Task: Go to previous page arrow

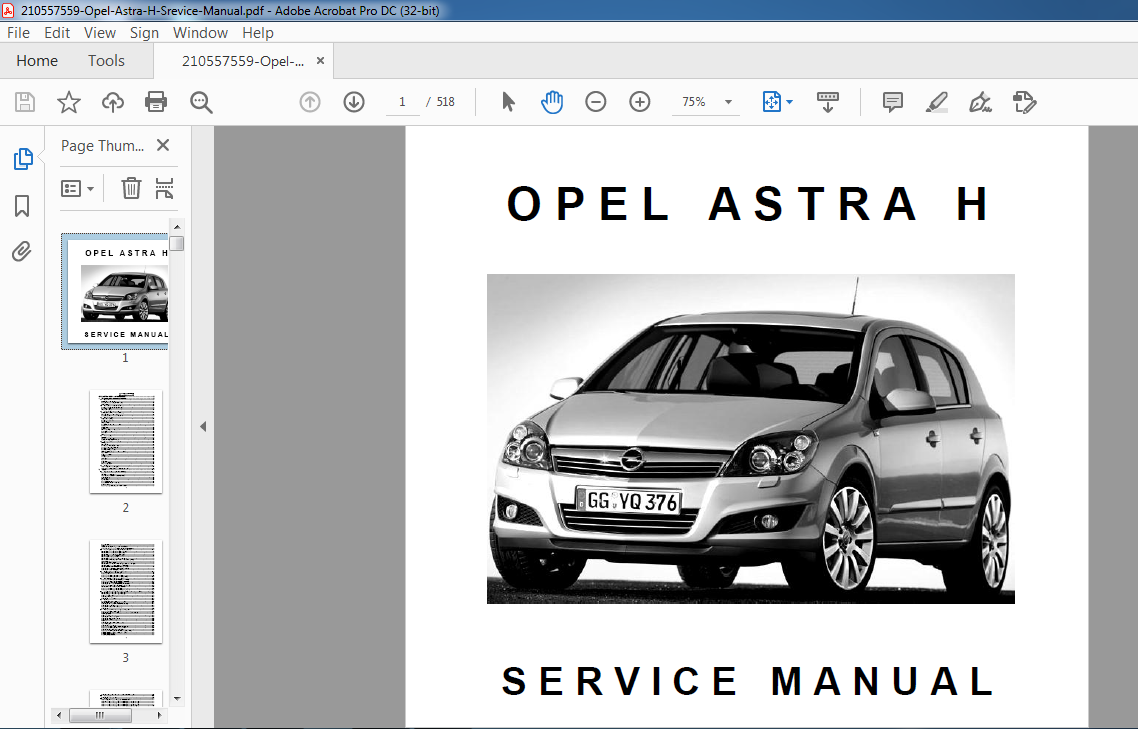Action: pos(310,102)
